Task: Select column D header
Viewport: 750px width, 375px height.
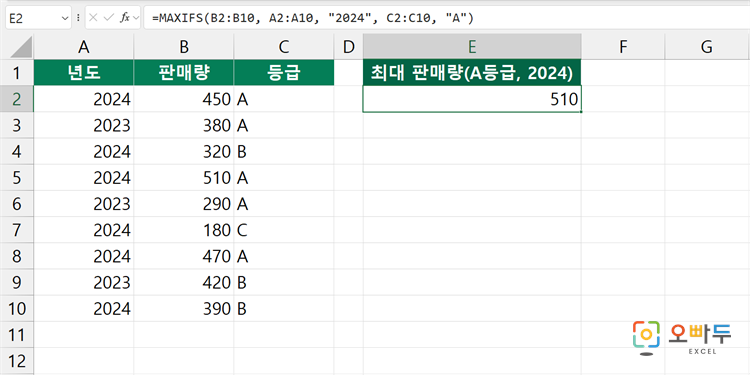Action: pyautogui.click(x=349, y=47)
